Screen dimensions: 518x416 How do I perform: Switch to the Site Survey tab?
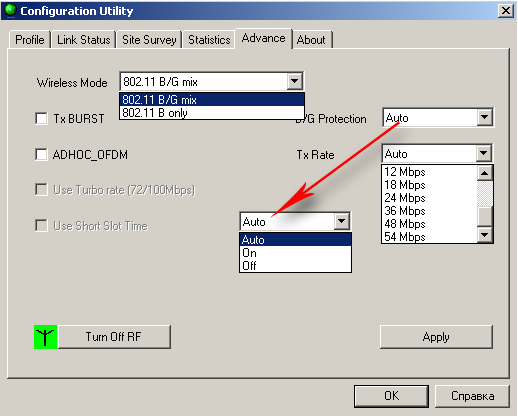pos(149,40)
